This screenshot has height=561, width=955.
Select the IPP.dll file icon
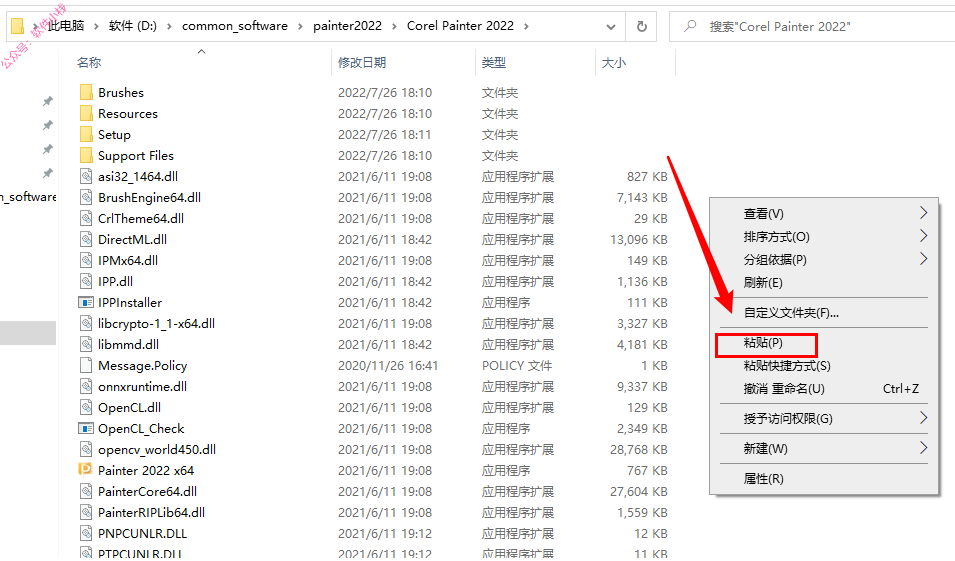86,281
